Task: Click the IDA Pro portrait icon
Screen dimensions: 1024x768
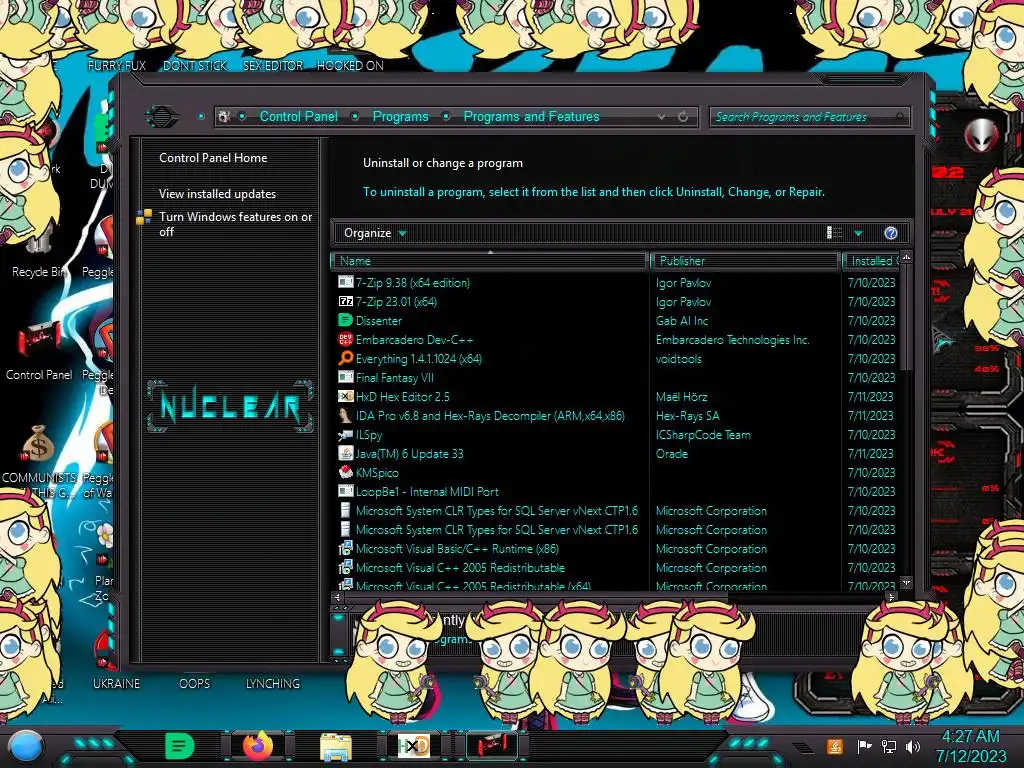Action: 345,415
